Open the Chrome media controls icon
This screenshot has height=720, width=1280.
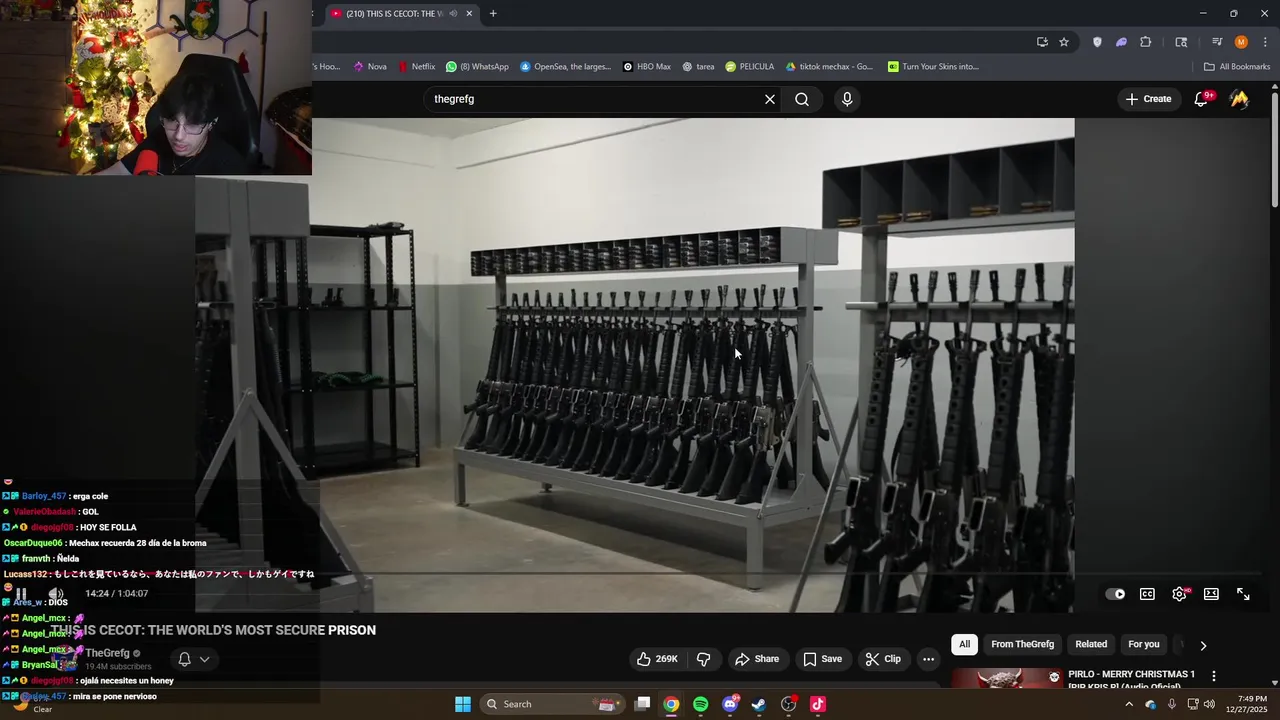pyautogui.click(x=1217, y=42)
